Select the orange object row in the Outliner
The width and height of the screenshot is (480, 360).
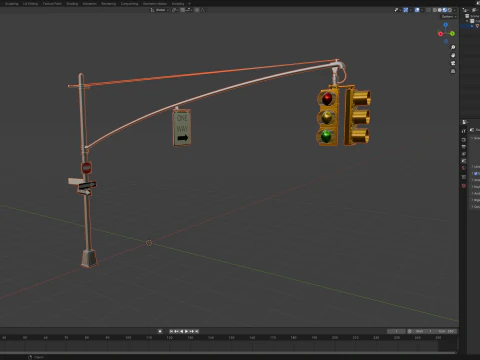470,26
